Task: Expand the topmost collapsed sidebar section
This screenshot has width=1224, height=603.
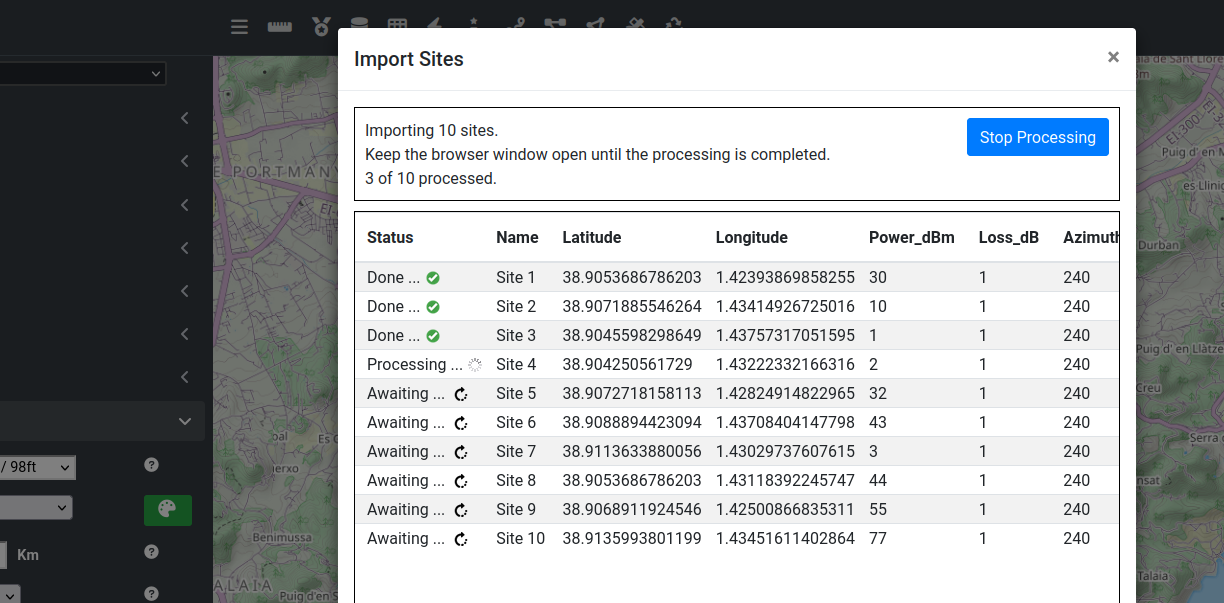Action: pyautogui.click(x=185, y=119)
